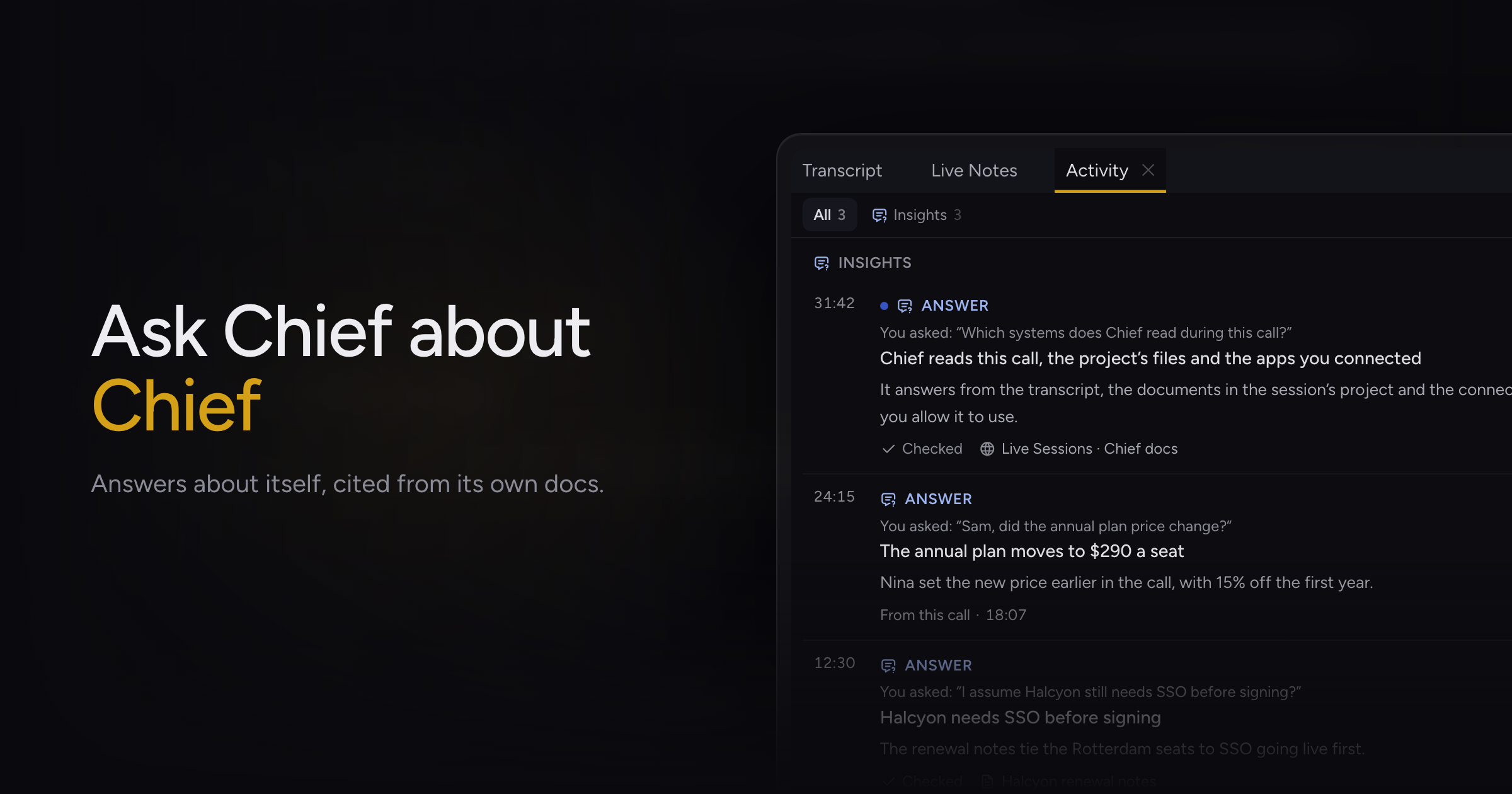Image resolution: width=1512 pixels, height=794 pixels.
Task: Click the answer icon at 12:30
Action: coord(888,665)
